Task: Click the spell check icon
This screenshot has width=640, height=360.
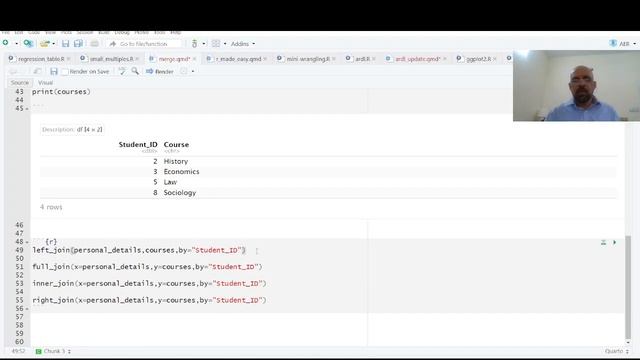Action: point(122,71)
